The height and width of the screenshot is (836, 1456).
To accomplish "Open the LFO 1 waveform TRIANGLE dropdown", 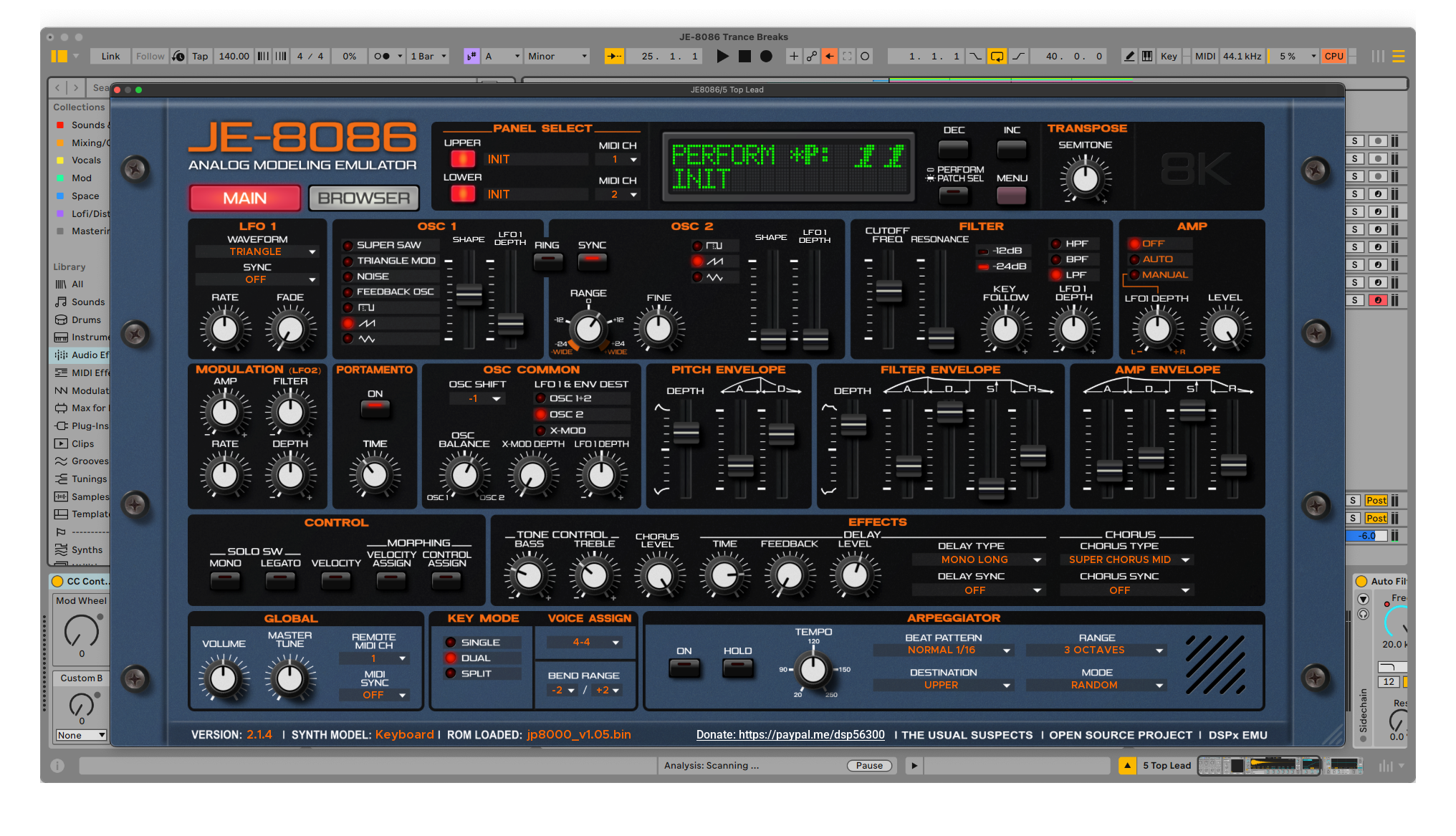I will point(257,251).
